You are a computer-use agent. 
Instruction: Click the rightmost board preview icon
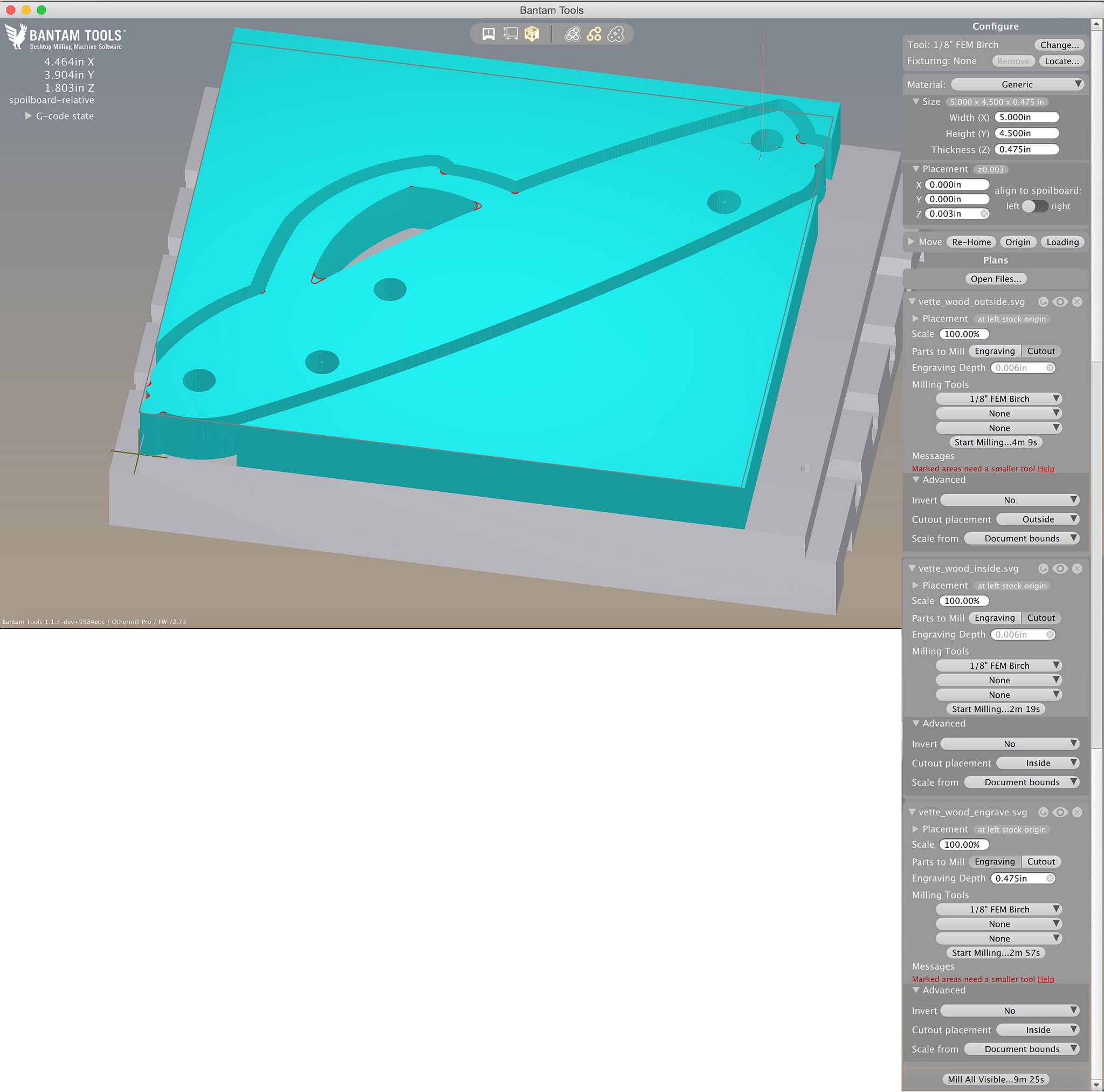pyautogui.click(x=616, y=35)
